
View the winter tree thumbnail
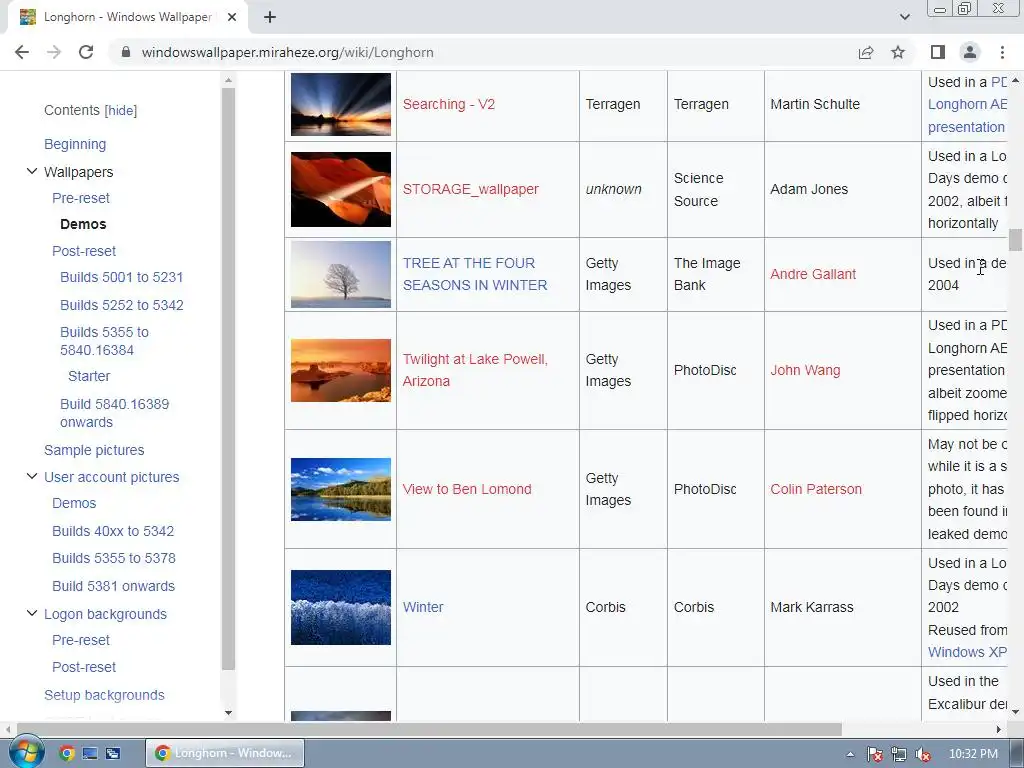[340, 274]
